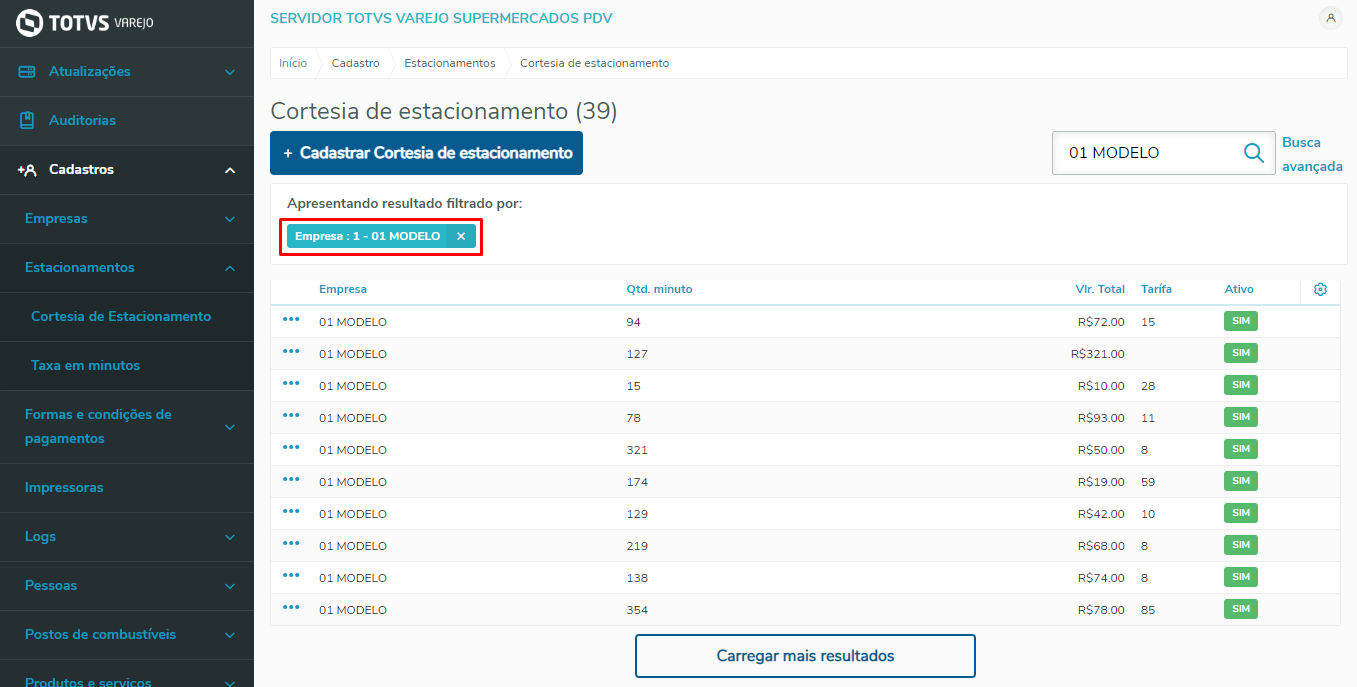Viewport: 1357px width, 687px height.
Task: Open actions menu for row with 94 minutes
Action: [x=291, y=320]
